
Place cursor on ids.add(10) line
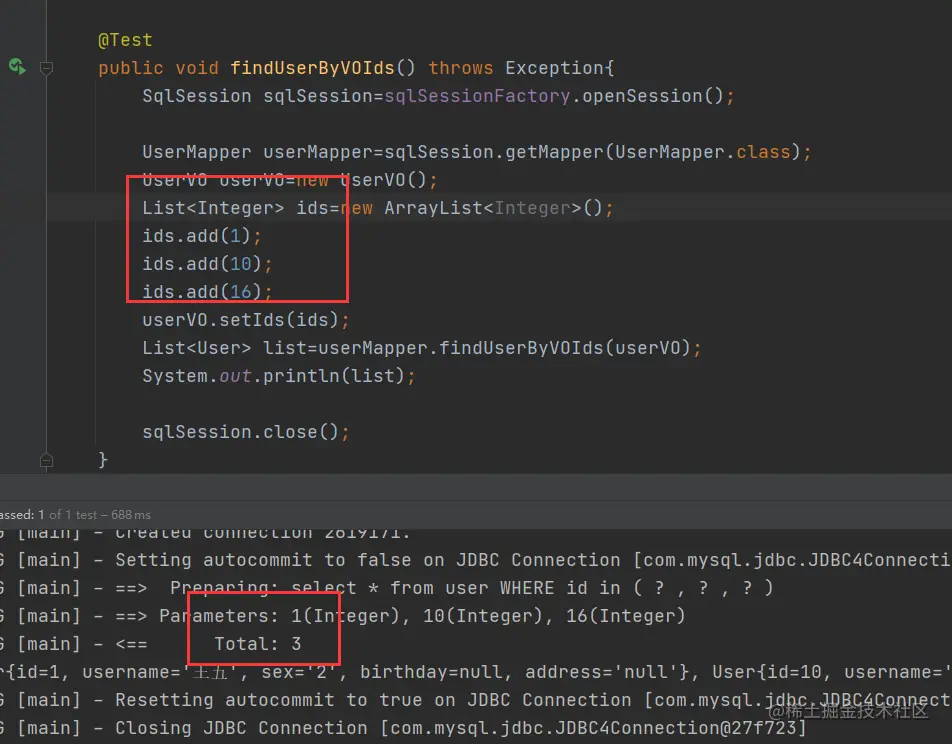click(x=208, y=264)
